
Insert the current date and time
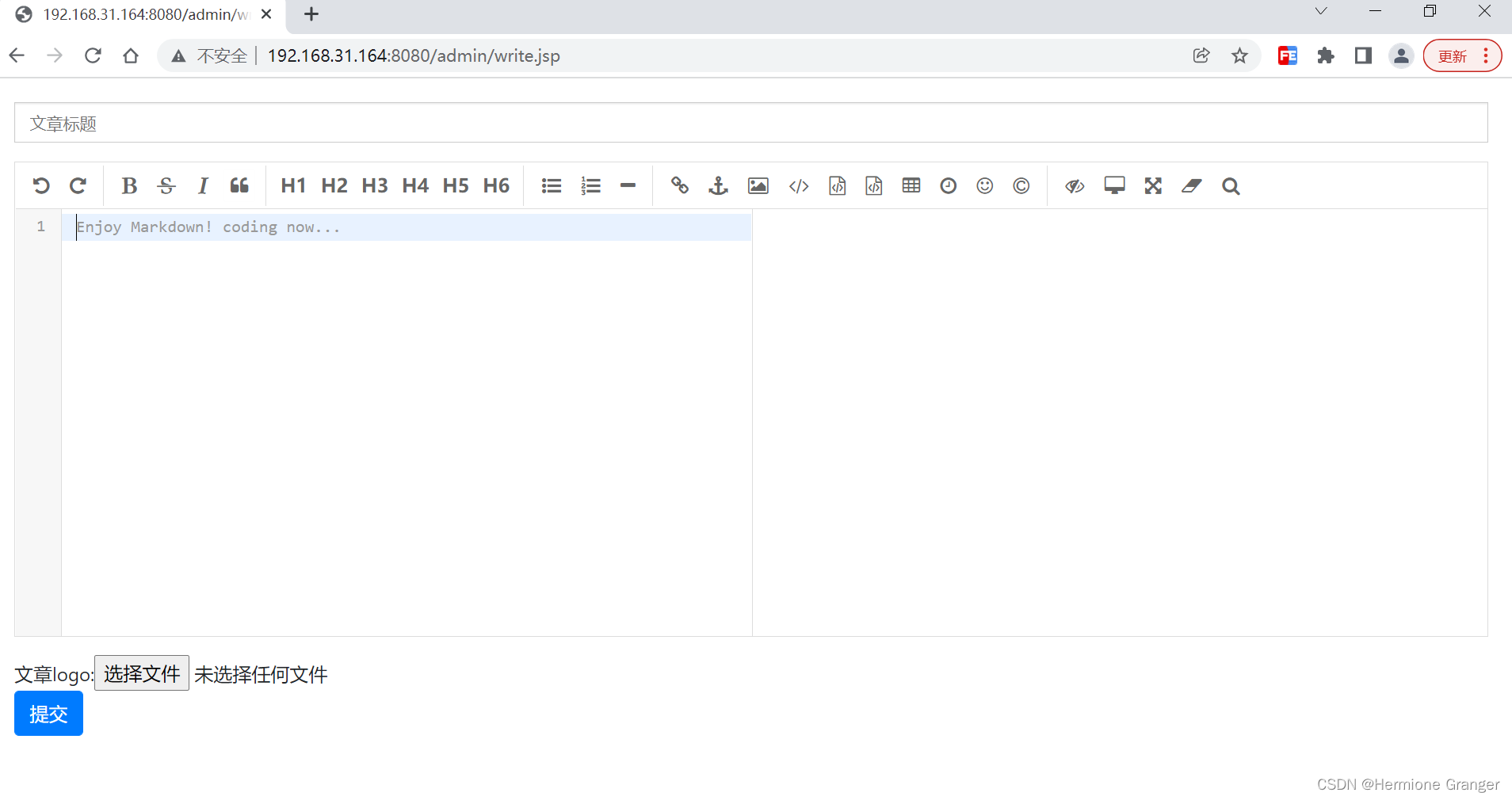point(949,186)
